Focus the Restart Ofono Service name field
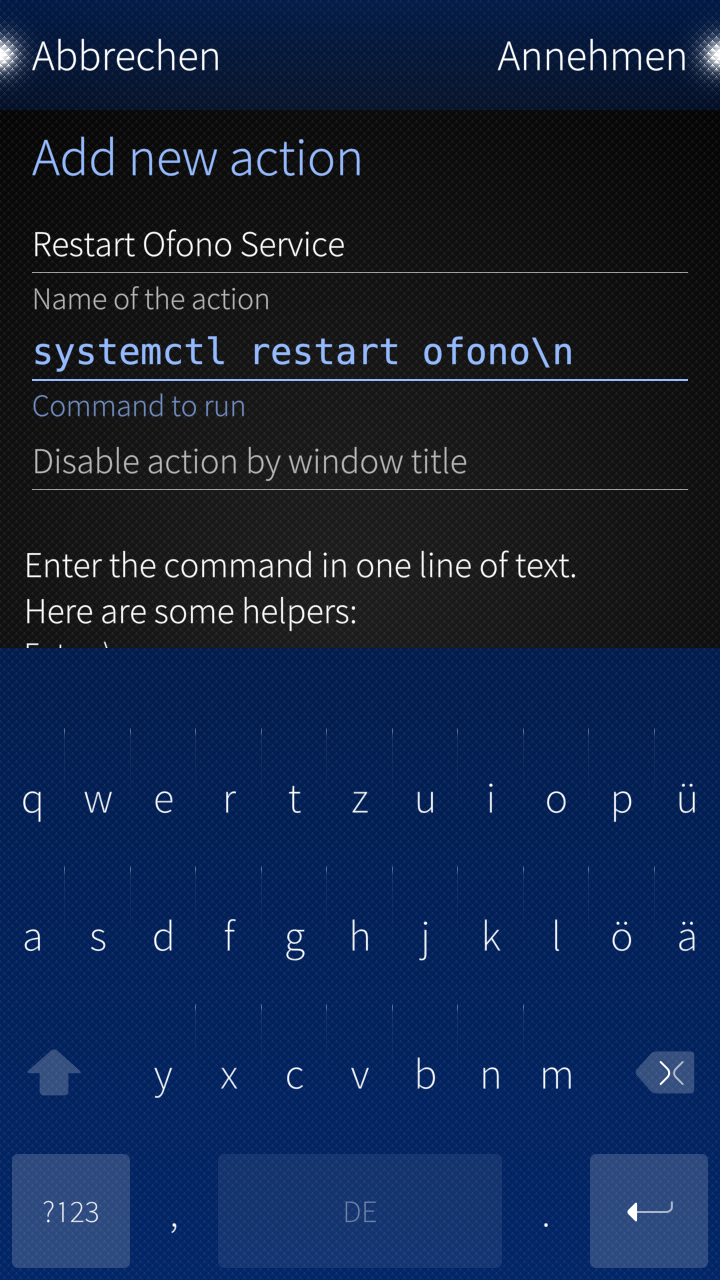 click(360, 245)
